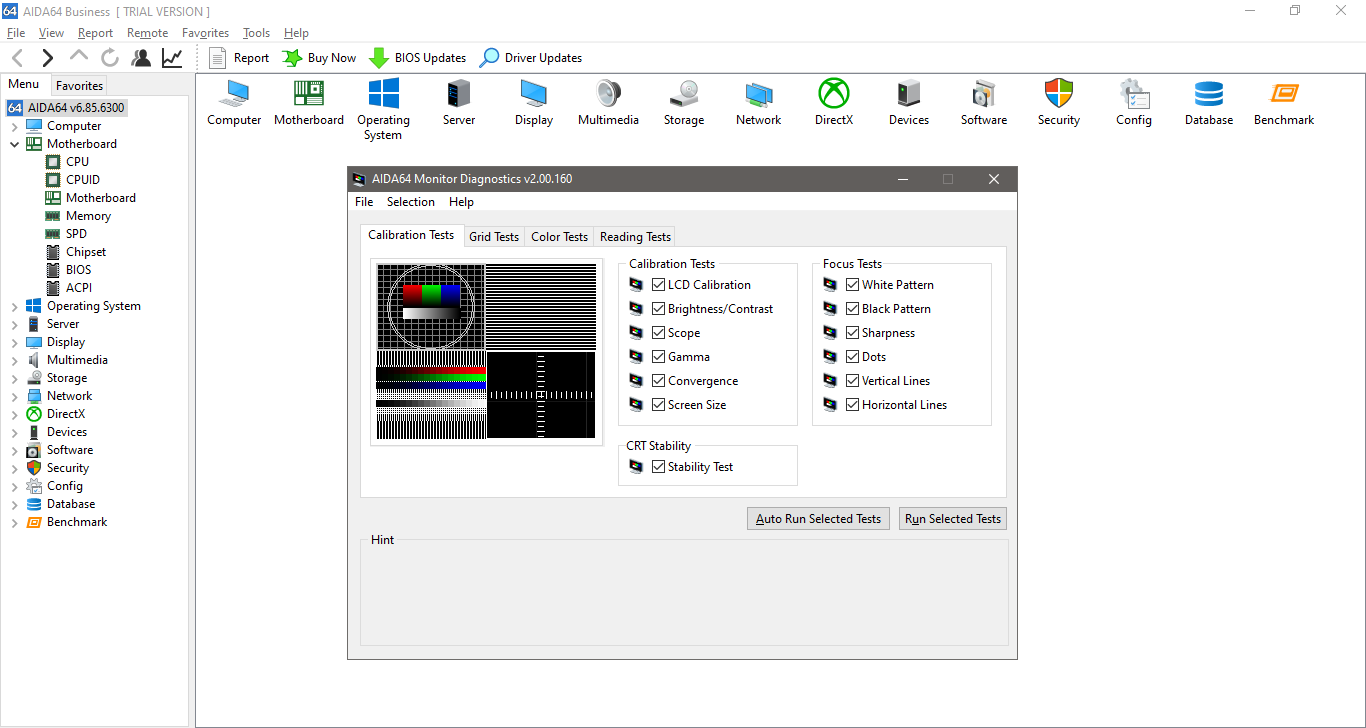This screenshot has height=728, width=1366.
Task: Open the Selection menu in Monitor Diagnostics
Action: point(411,202)
